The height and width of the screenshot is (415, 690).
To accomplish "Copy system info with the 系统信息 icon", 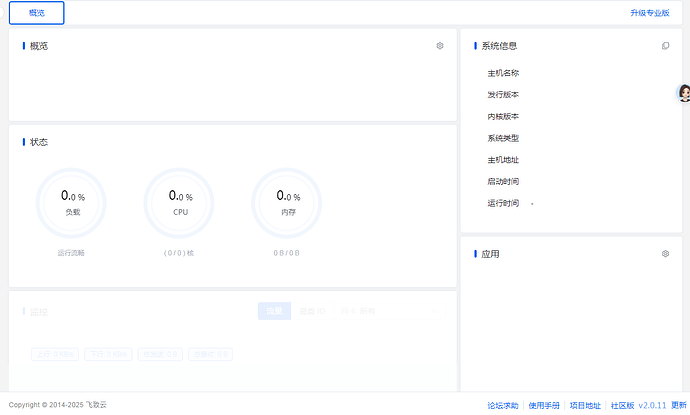I will [666, 46].
